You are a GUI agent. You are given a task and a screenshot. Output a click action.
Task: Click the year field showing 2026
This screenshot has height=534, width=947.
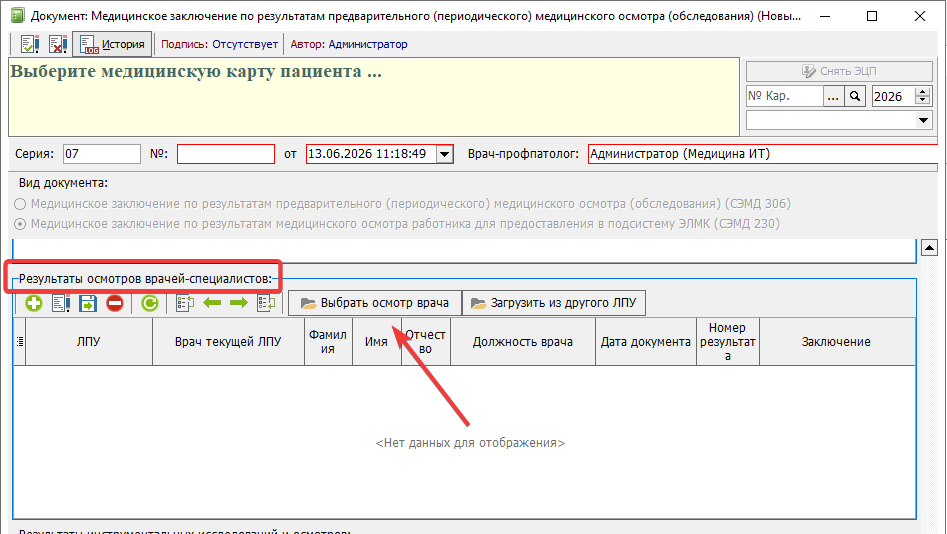click(894, 96)
